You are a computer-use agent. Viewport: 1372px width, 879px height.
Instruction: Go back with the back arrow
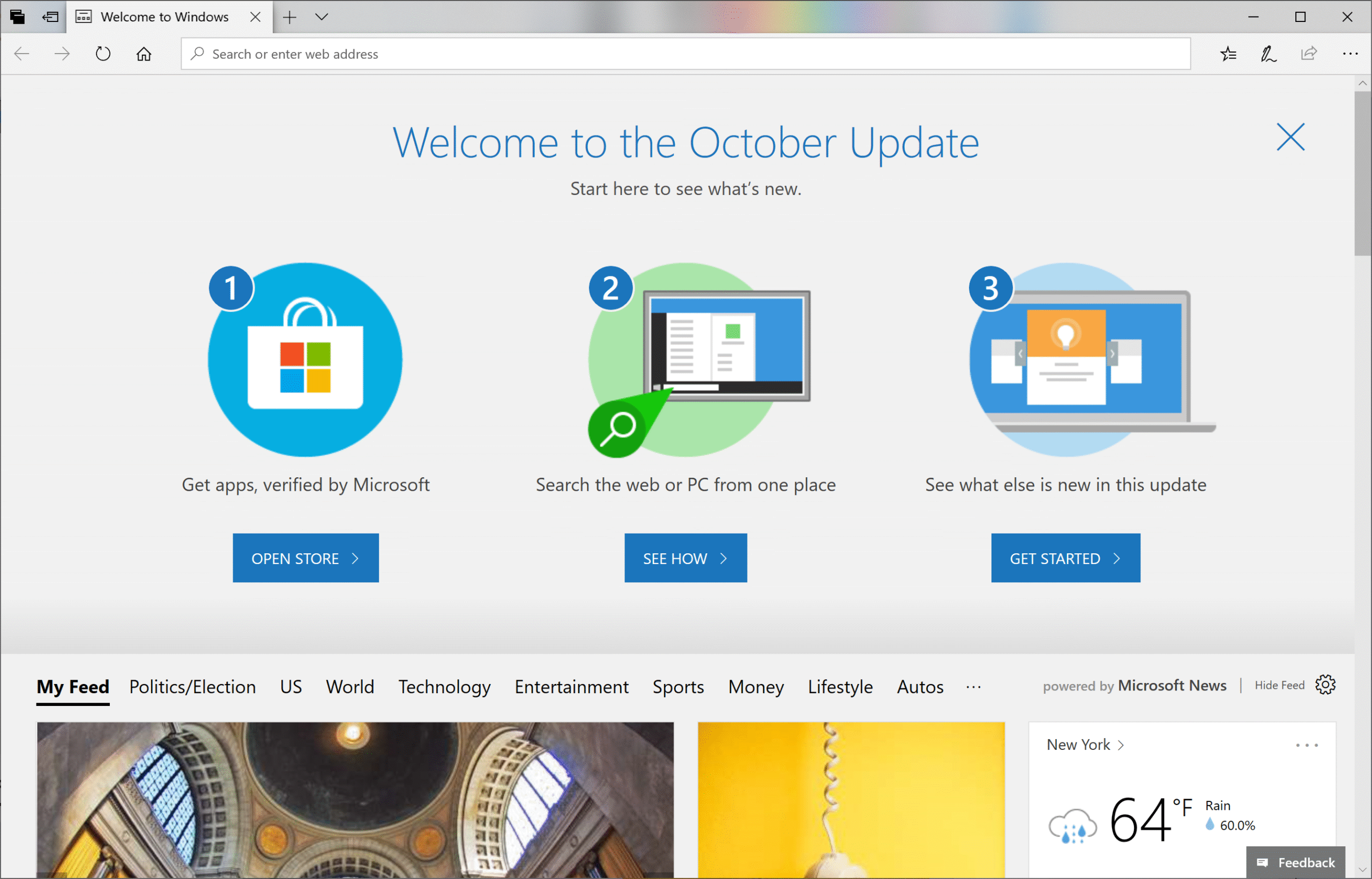pos(21,54)
